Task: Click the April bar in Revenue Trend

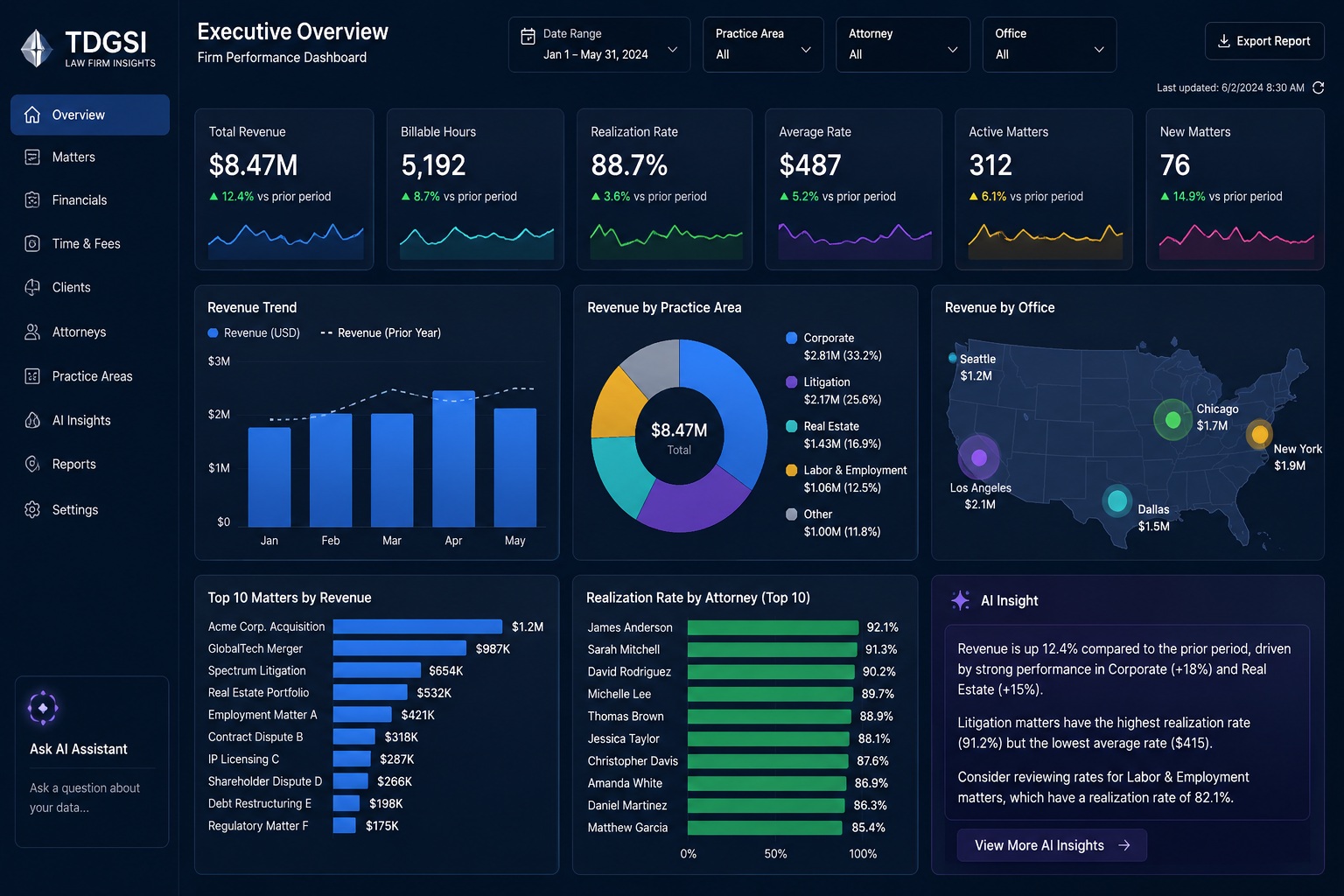Action: pos(454,458)
